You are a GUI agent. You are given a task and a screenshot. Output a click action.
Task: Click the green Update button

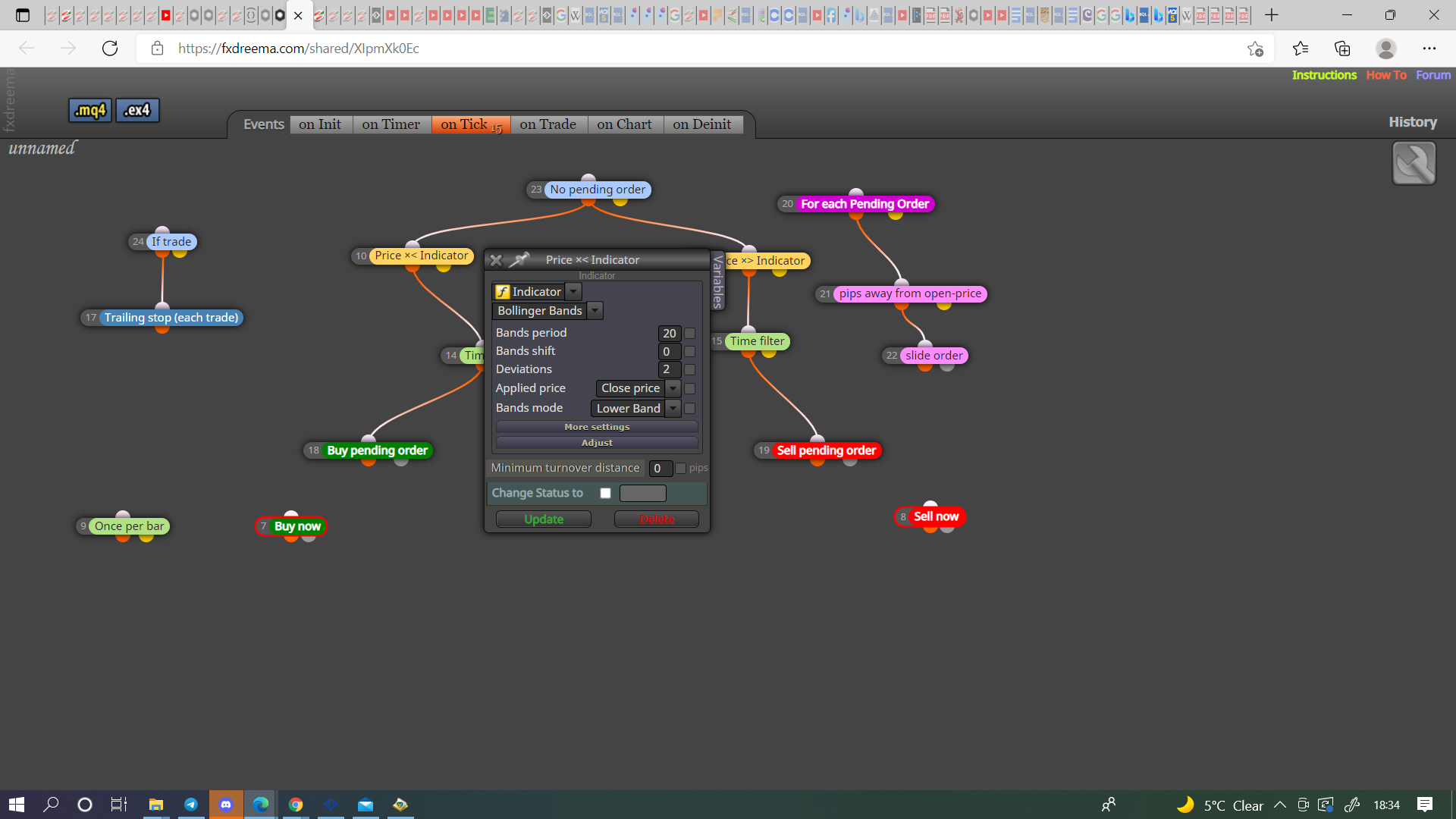click(544, 519)
